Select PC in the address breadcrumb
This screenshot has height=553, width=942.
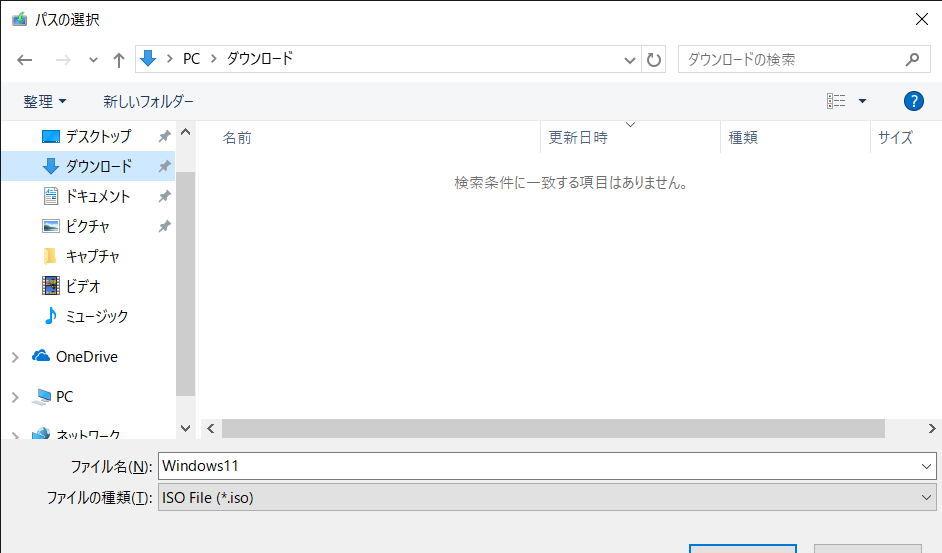coord(191,59)
